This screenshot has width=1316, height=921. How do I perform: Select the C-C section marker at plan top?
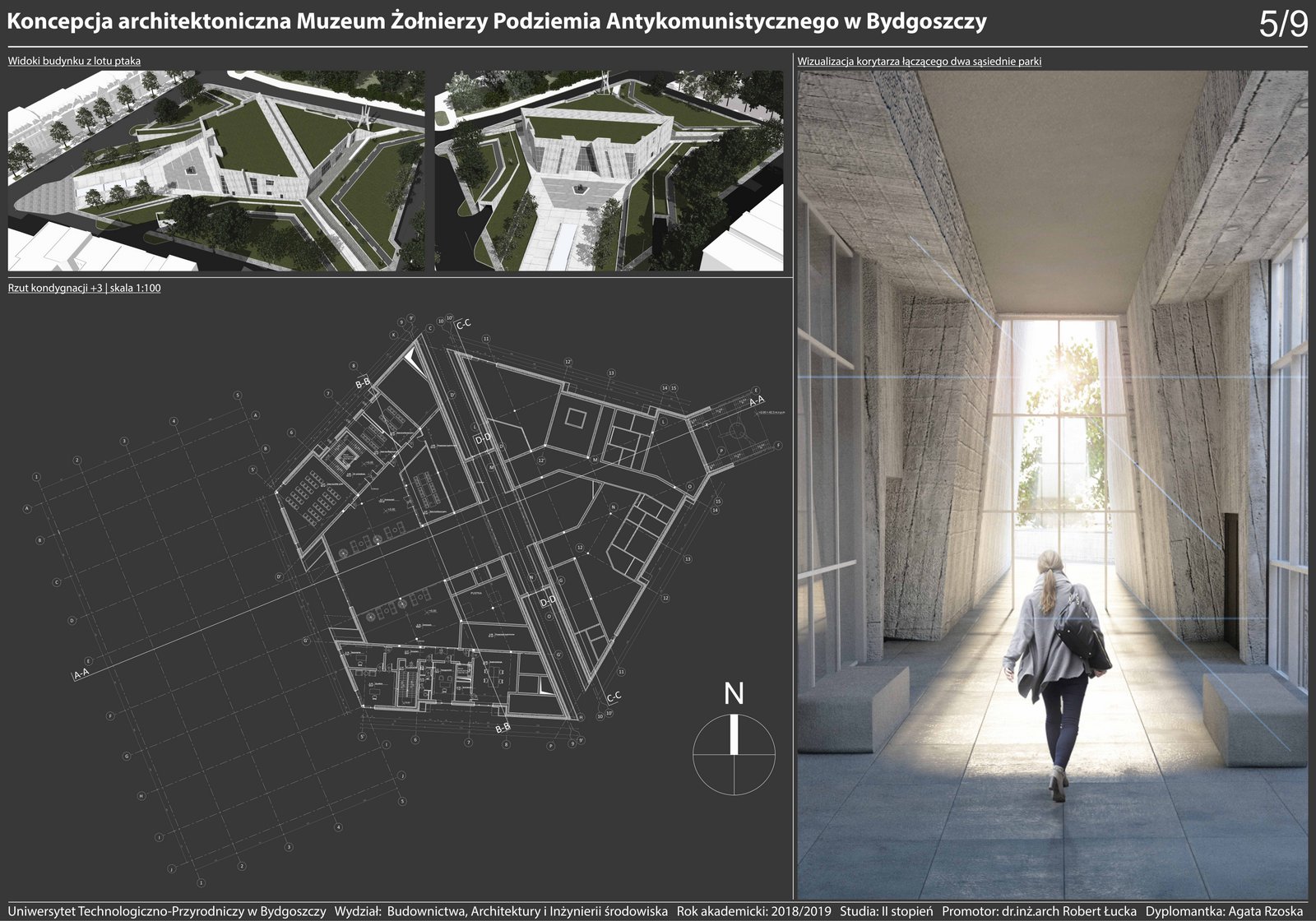tap(463, 324)
